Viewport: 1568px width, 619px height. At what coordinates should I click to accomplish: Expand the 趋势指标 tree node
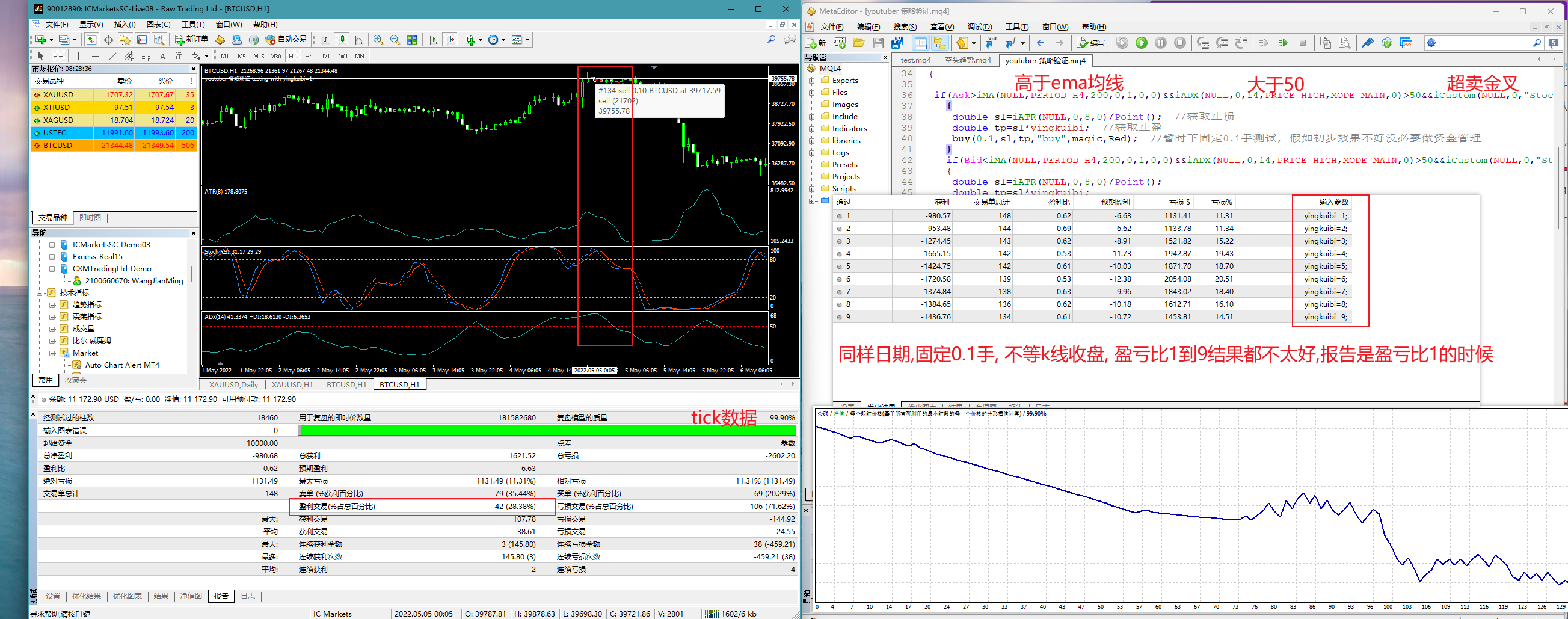click(x=52, y=305)
